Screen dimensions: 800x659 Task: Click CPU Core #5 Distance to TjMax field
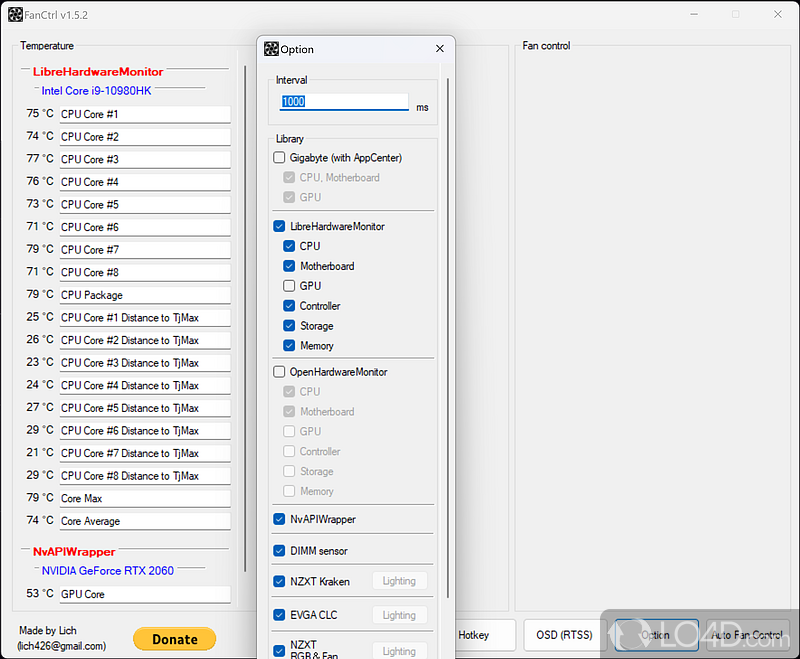(x=145, y=408)
